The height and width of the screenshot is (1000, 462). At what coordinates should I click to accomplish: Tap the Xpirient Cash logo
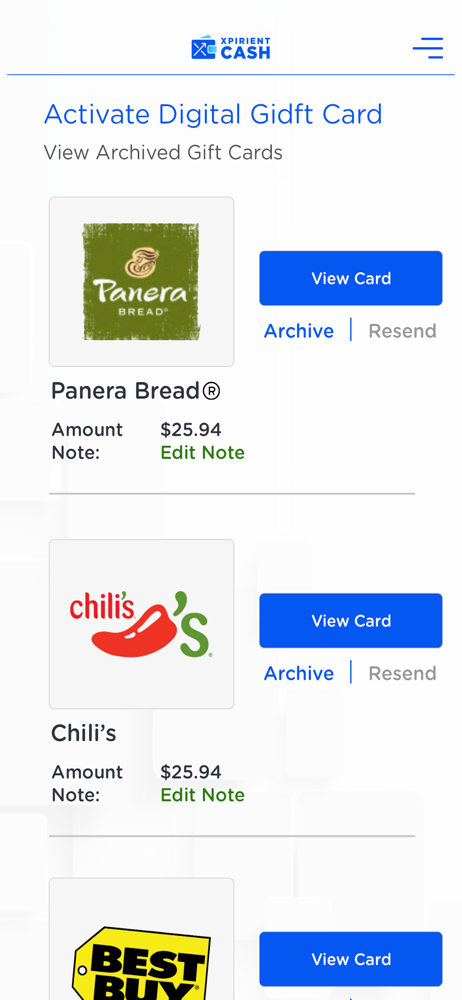click(231, 48)
